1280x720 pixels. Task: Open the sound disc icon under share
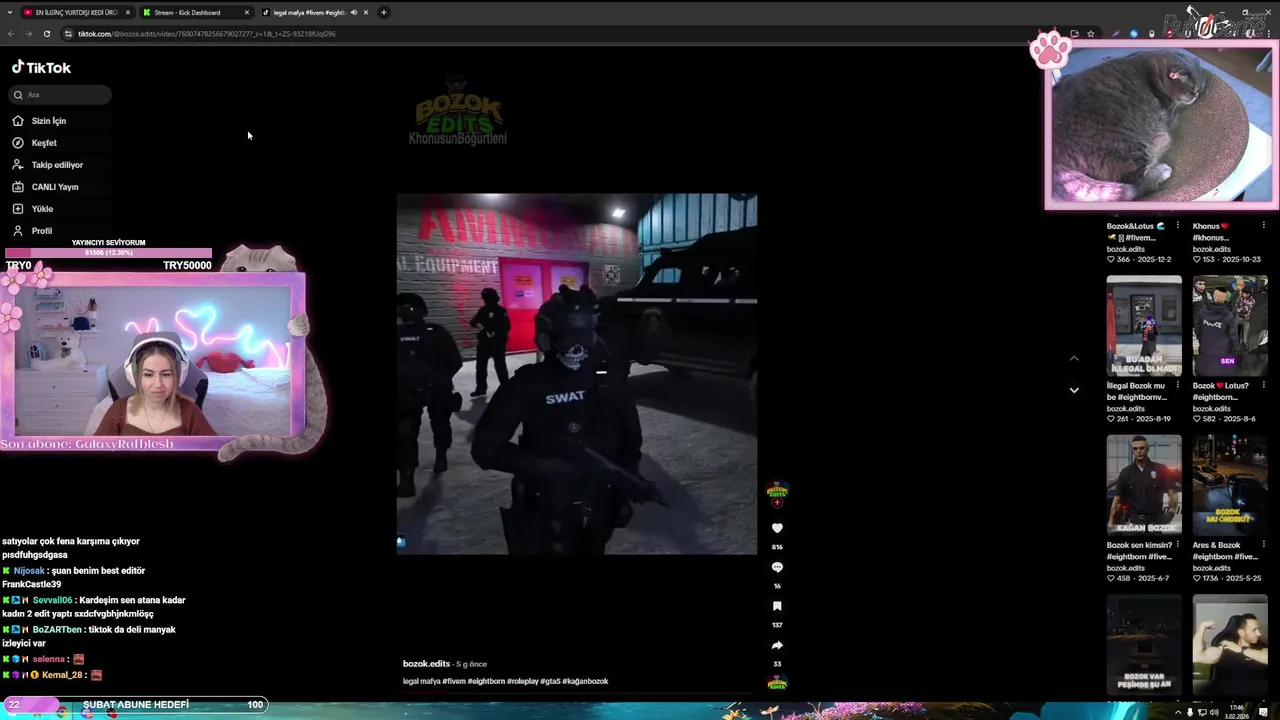(x=777, y=684)
